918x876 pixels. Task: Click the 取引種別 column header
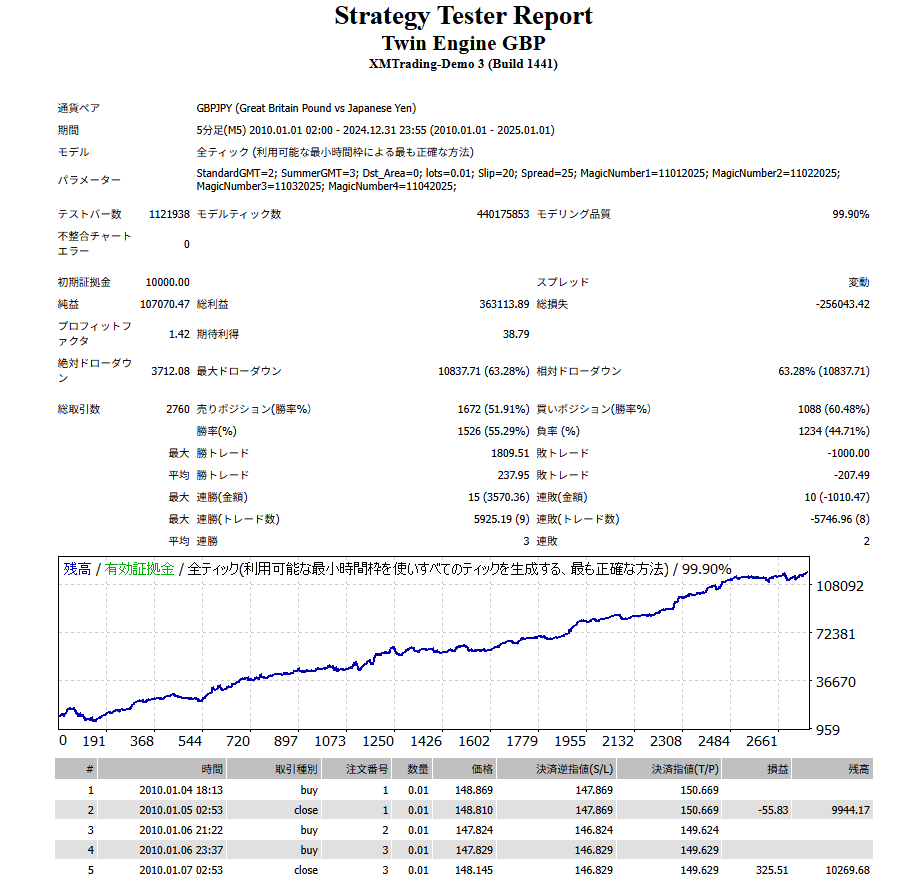pyautogui.click(x=297, y=769)
